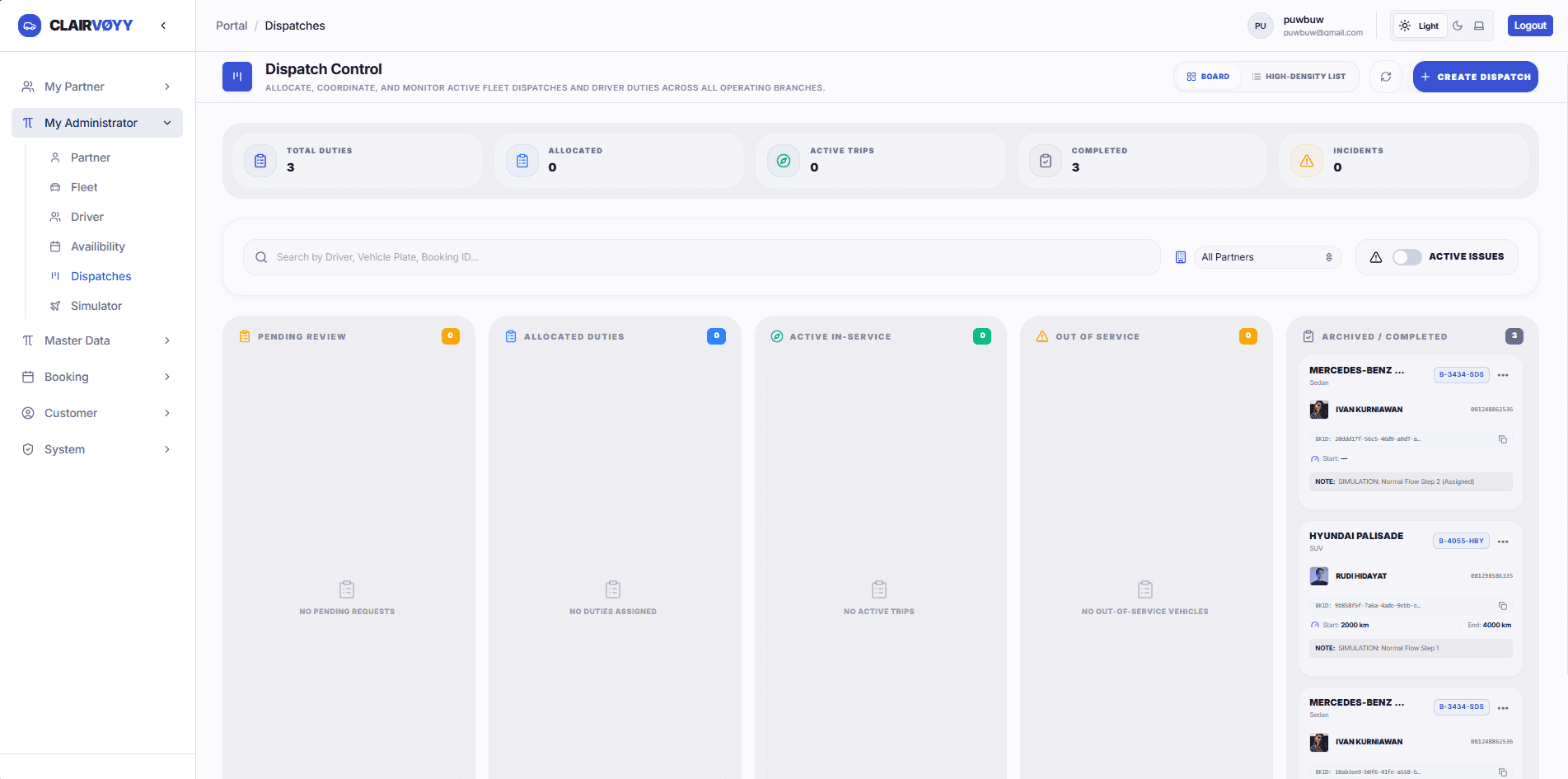Open options menu for B-3434-SDS first card

(1503, 375)
